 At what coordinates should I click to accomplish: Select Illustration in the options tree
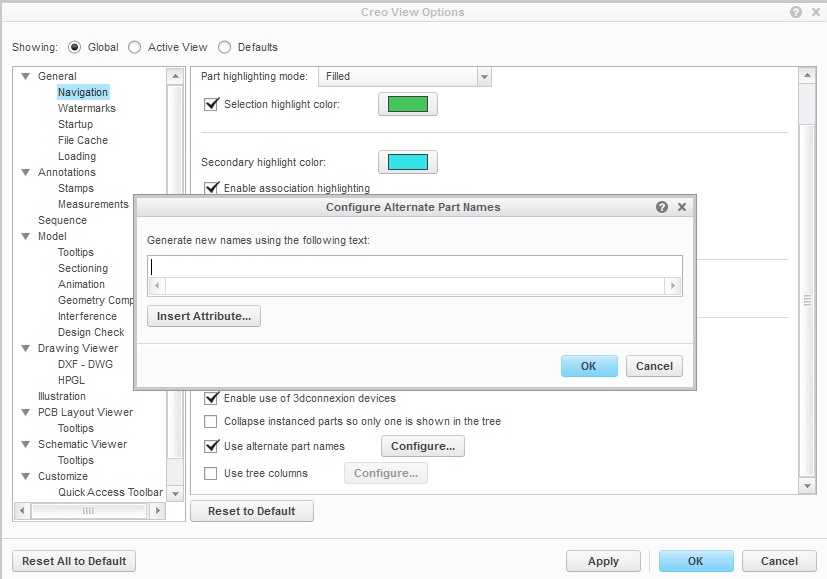pyautogui.click(x=62, y=397)
